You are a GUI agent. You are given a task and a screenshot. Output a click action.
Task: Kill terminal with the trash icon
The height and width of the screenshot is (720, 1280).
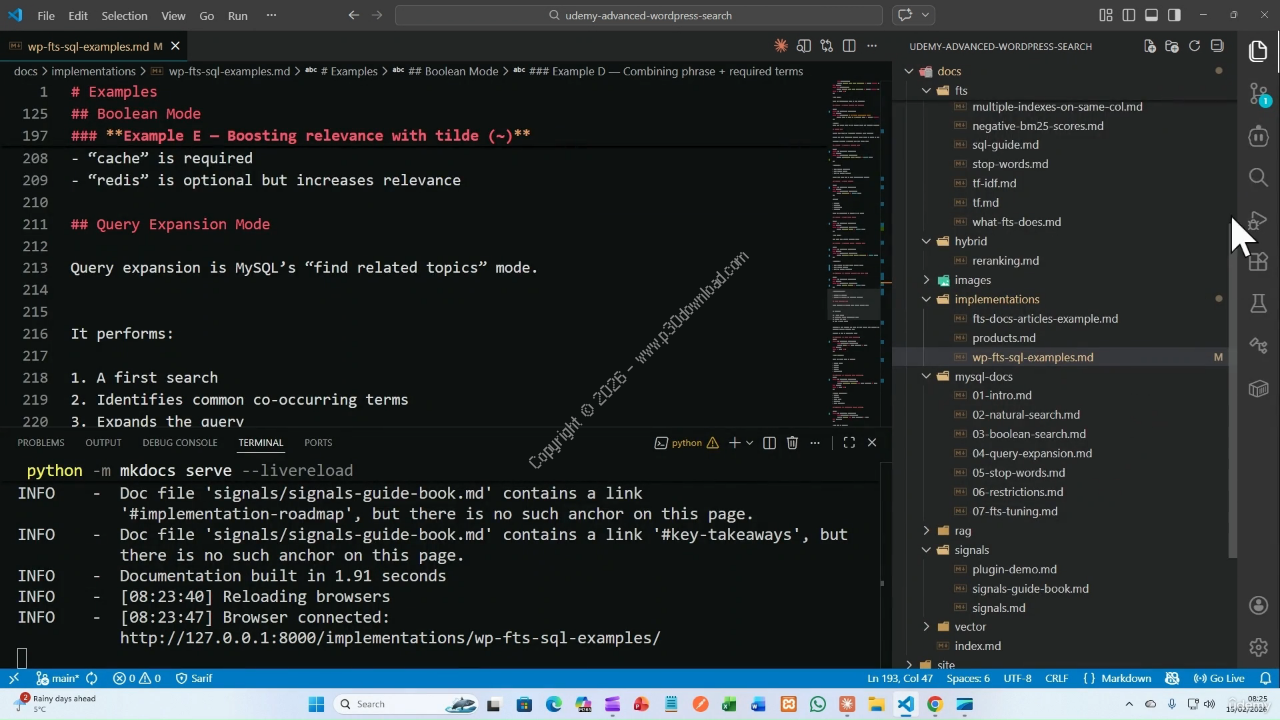click(792, 442)
